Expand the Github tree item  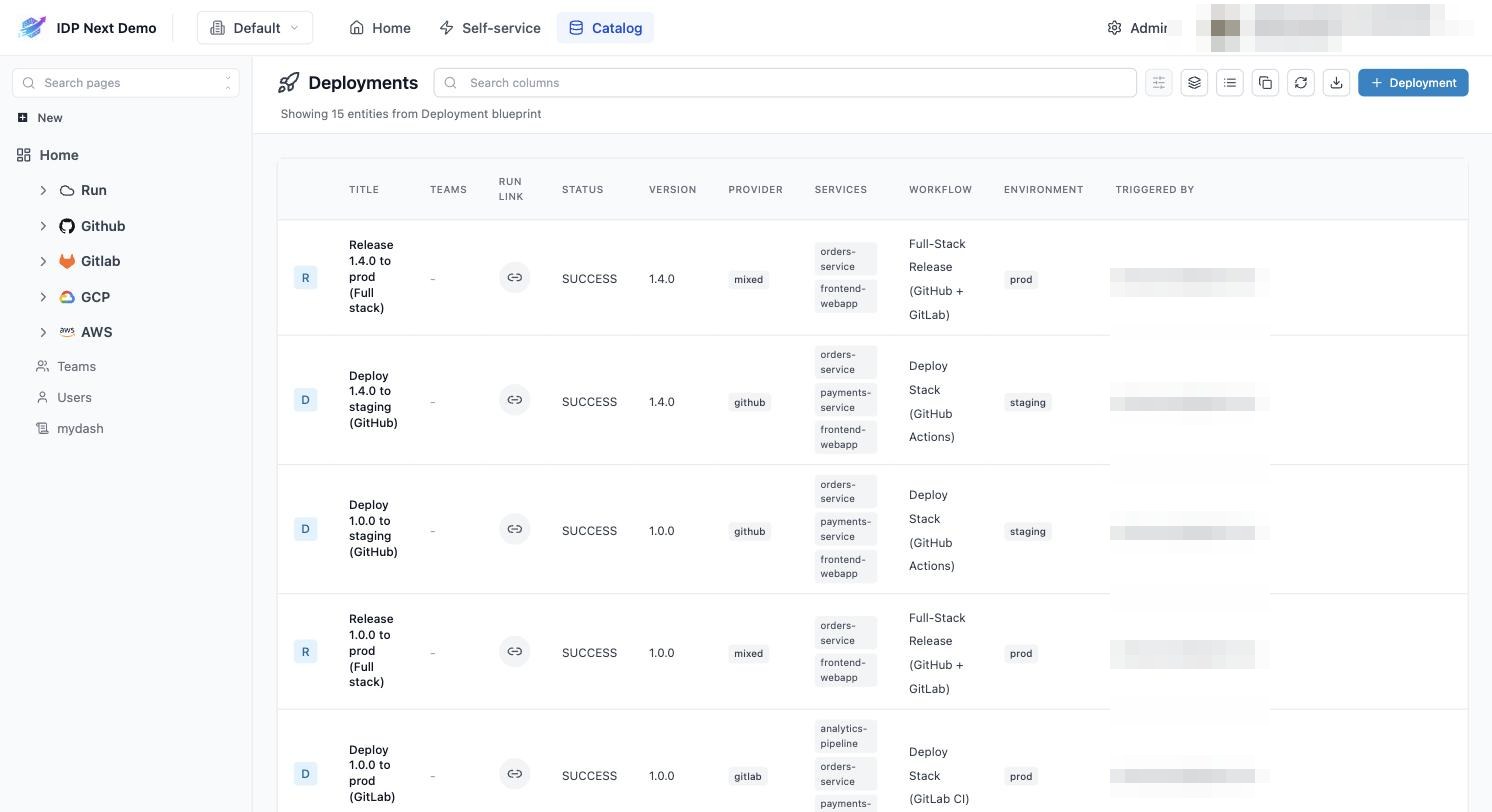coord(43,226)
